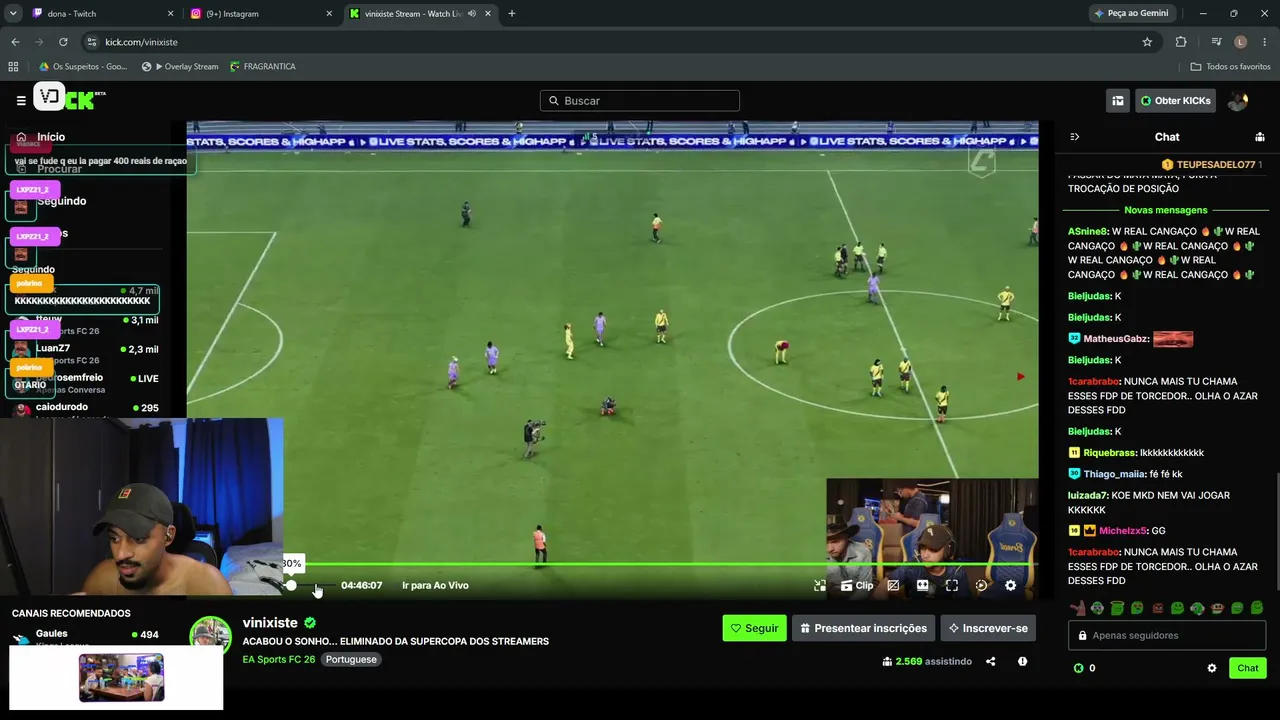This screenshot has height=720, width=1280.
Task: Switch to the 'dona - Twitch' tab
Action: click(x=101, y=14)
